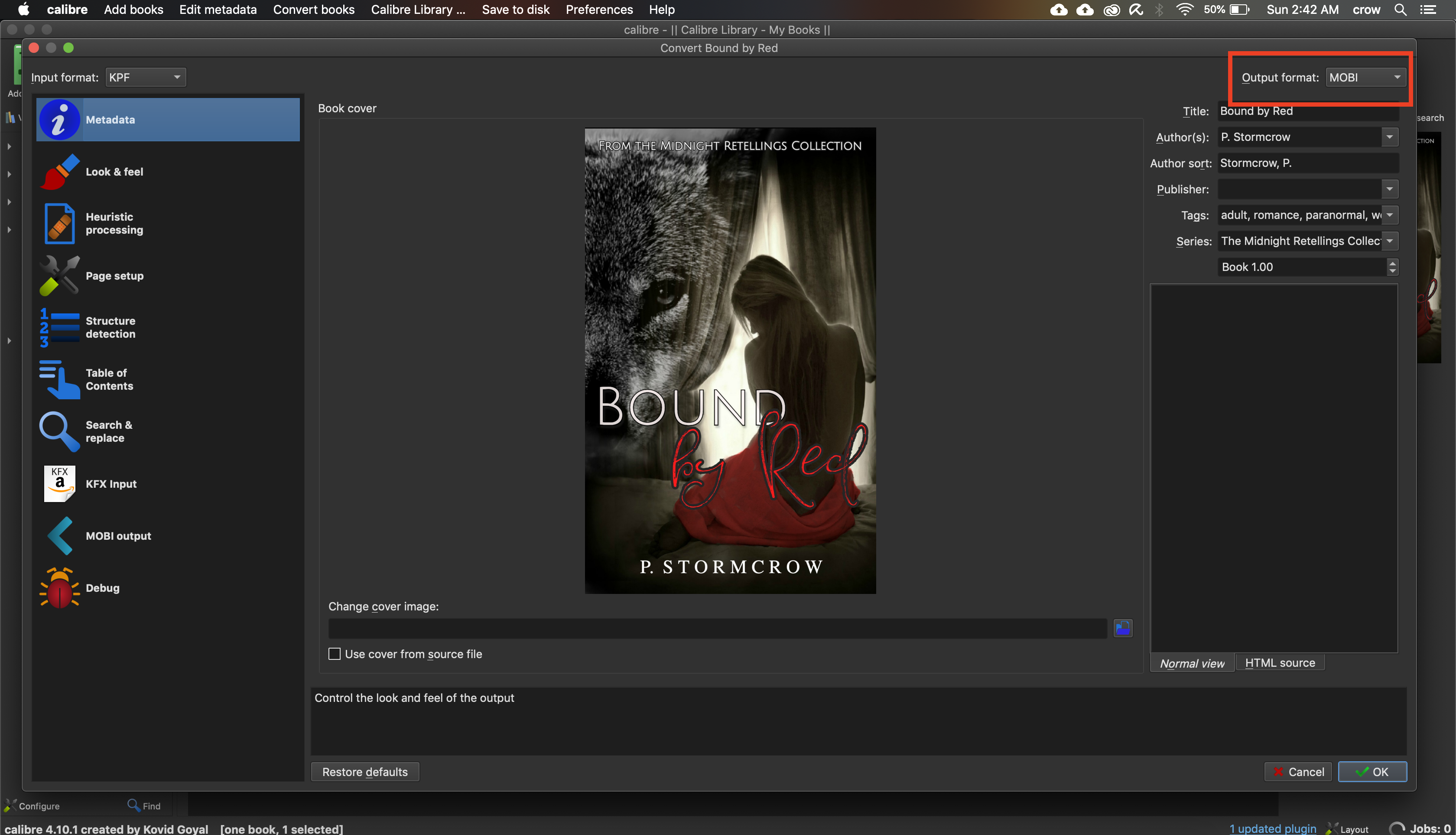Click the Restore defaults button
This screenshot has height=835, width=1456.
pyautogui.click(x=364, y=771)
